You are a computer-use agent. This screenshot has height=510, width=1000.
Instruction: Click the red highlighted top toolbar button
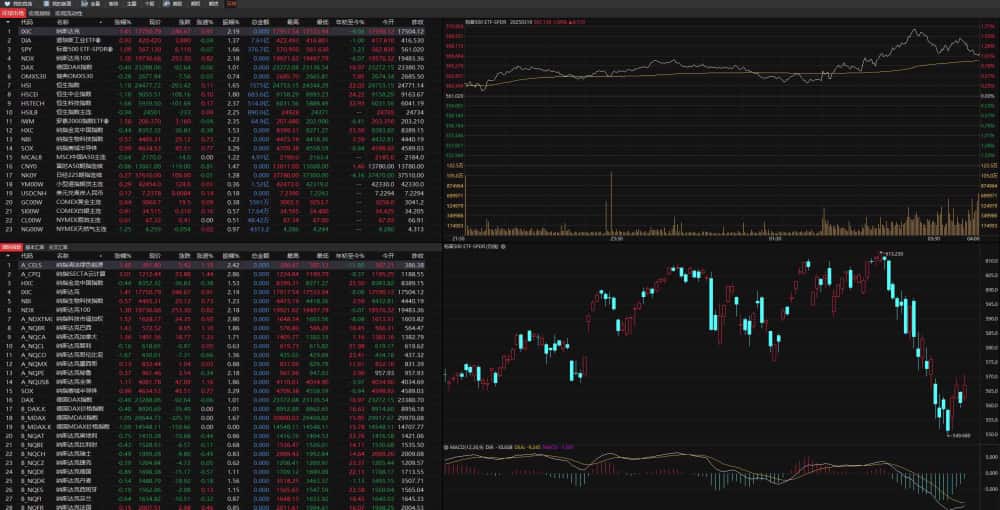[231, 3]
